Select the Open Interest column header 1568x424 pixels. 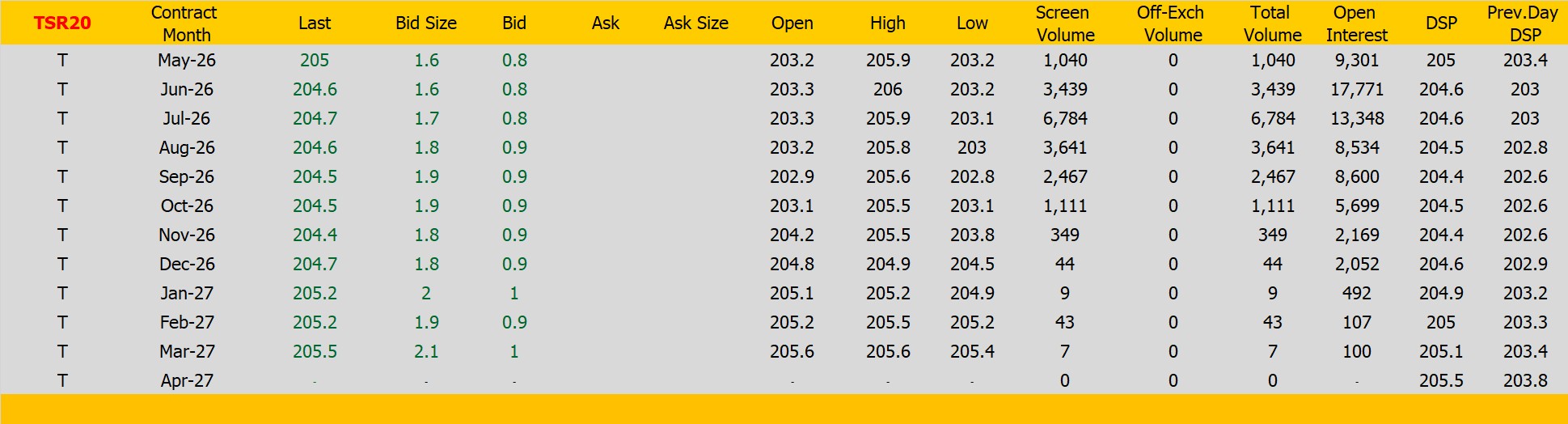(1356, 23)
